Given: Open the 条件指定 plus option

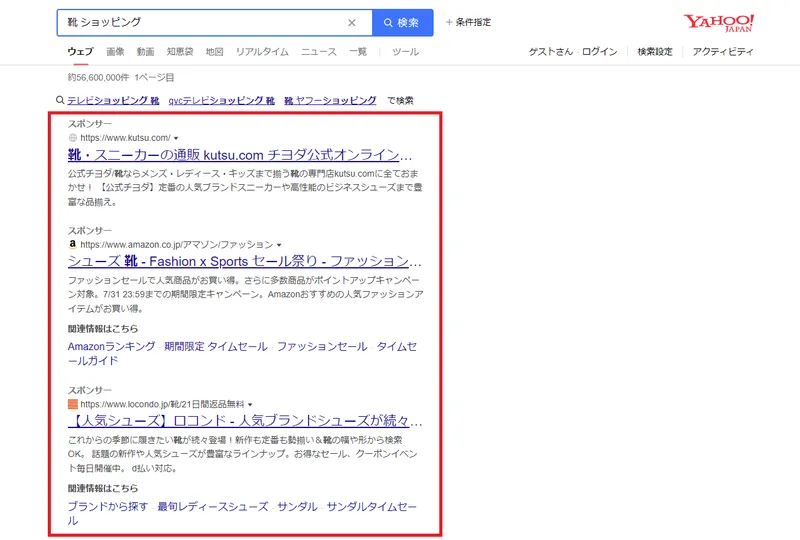Looking at the screenshot, I should click(x=468, y=22).
